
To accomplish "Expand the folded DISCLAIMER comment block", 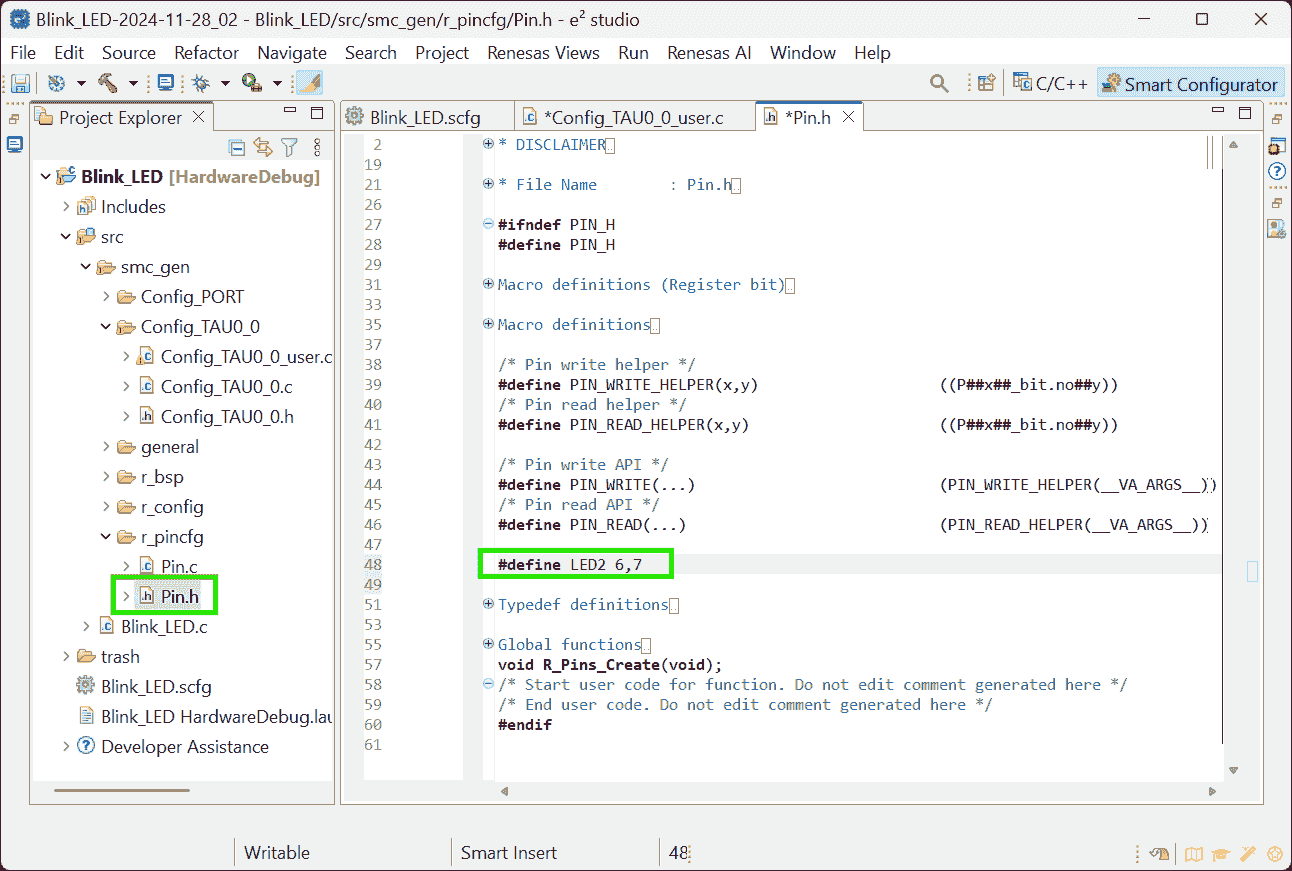I will (488, 144).
